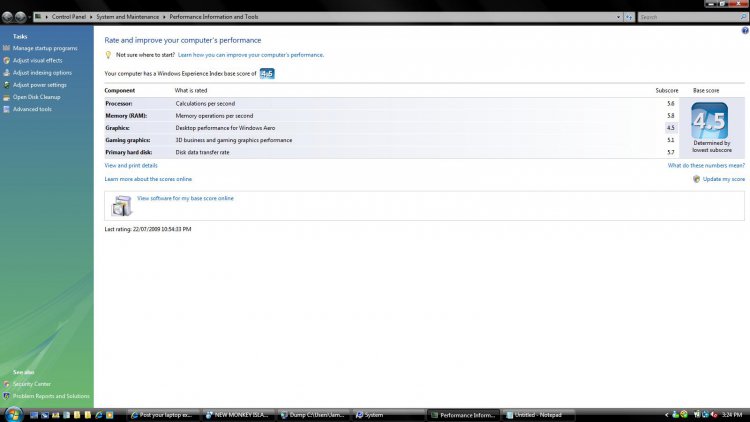Open Learn how you can improve performance link

click(x=251, y=55)
